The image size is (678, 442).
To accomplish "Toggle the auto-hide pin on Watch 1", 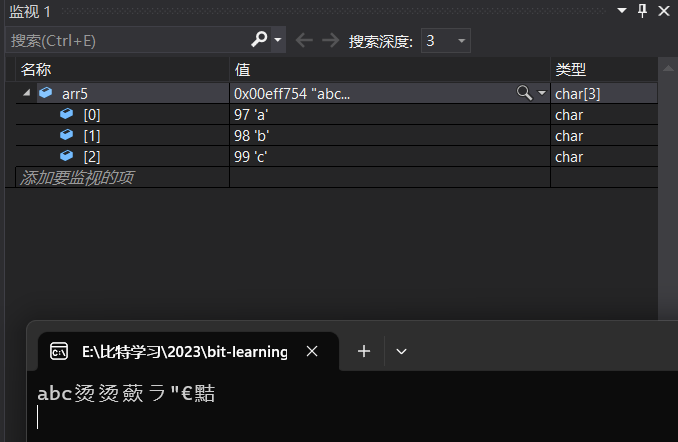I will click(643, 10).
